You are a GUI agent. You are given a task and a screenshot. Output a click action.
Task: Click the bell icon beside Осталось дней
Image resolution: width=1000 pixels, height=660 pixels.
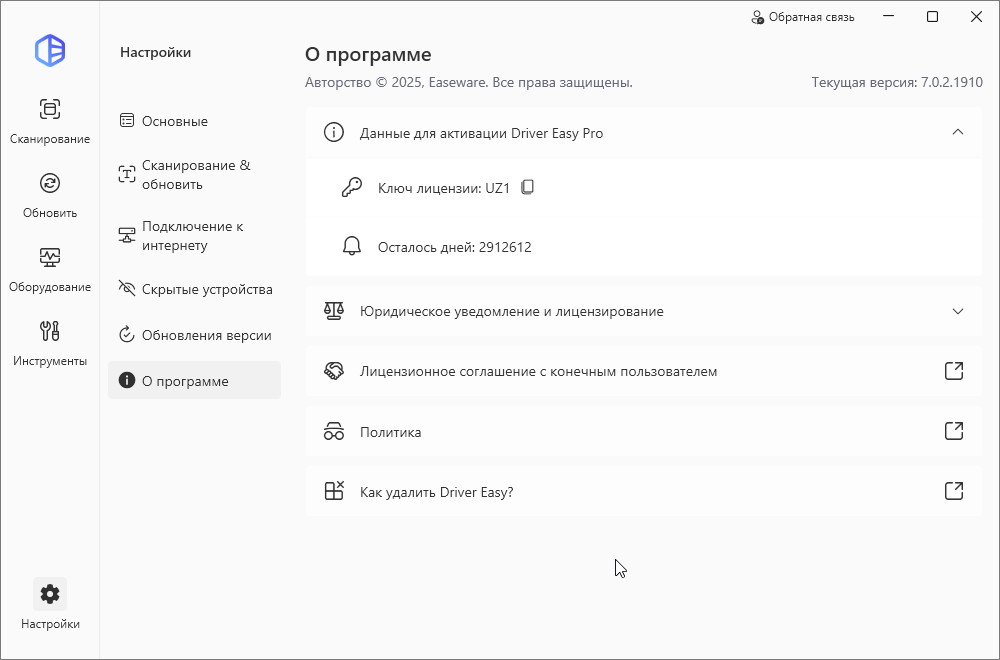[x=351, y=246]
